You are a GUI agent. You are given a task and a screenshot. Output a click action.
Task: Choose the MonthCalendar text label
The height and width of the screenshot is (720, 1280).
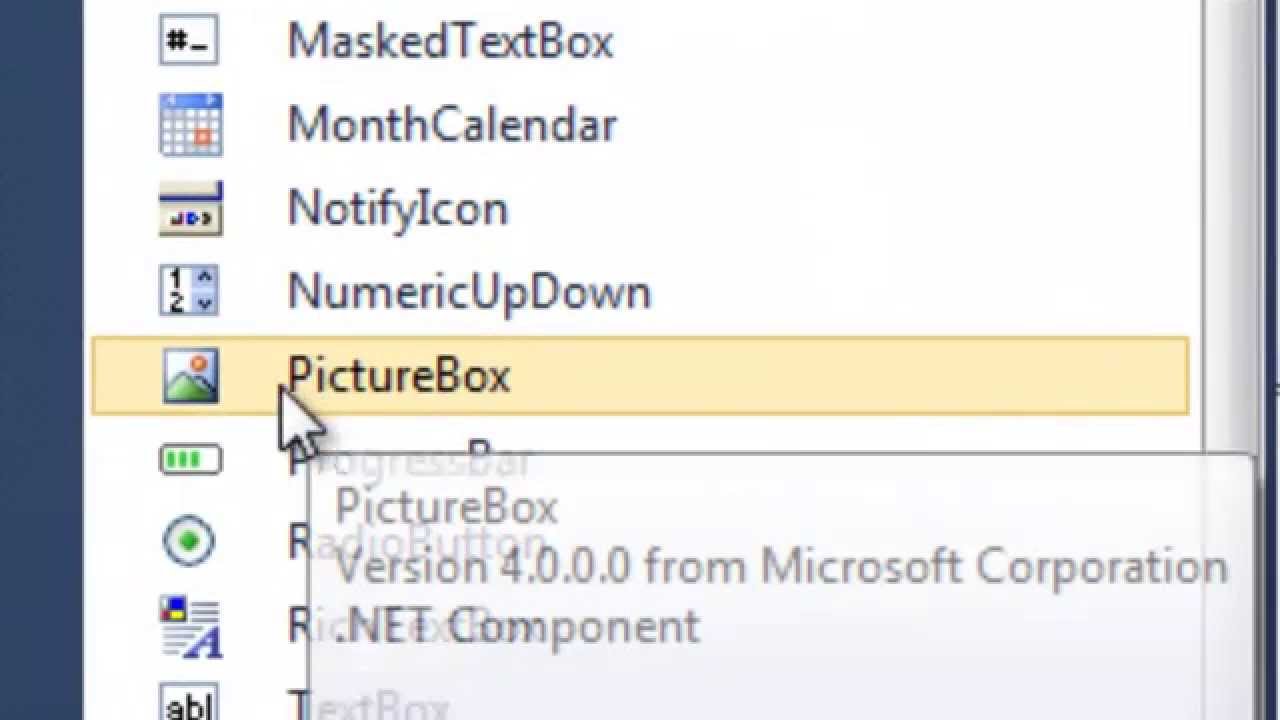pyautogui.click(x=452, y=125)
